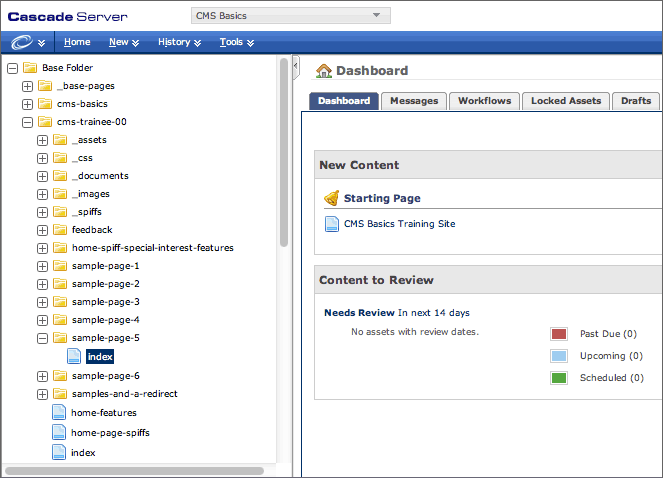Click the Cascade swirl logo icon
663x478 pixels.
pos(22,42)
